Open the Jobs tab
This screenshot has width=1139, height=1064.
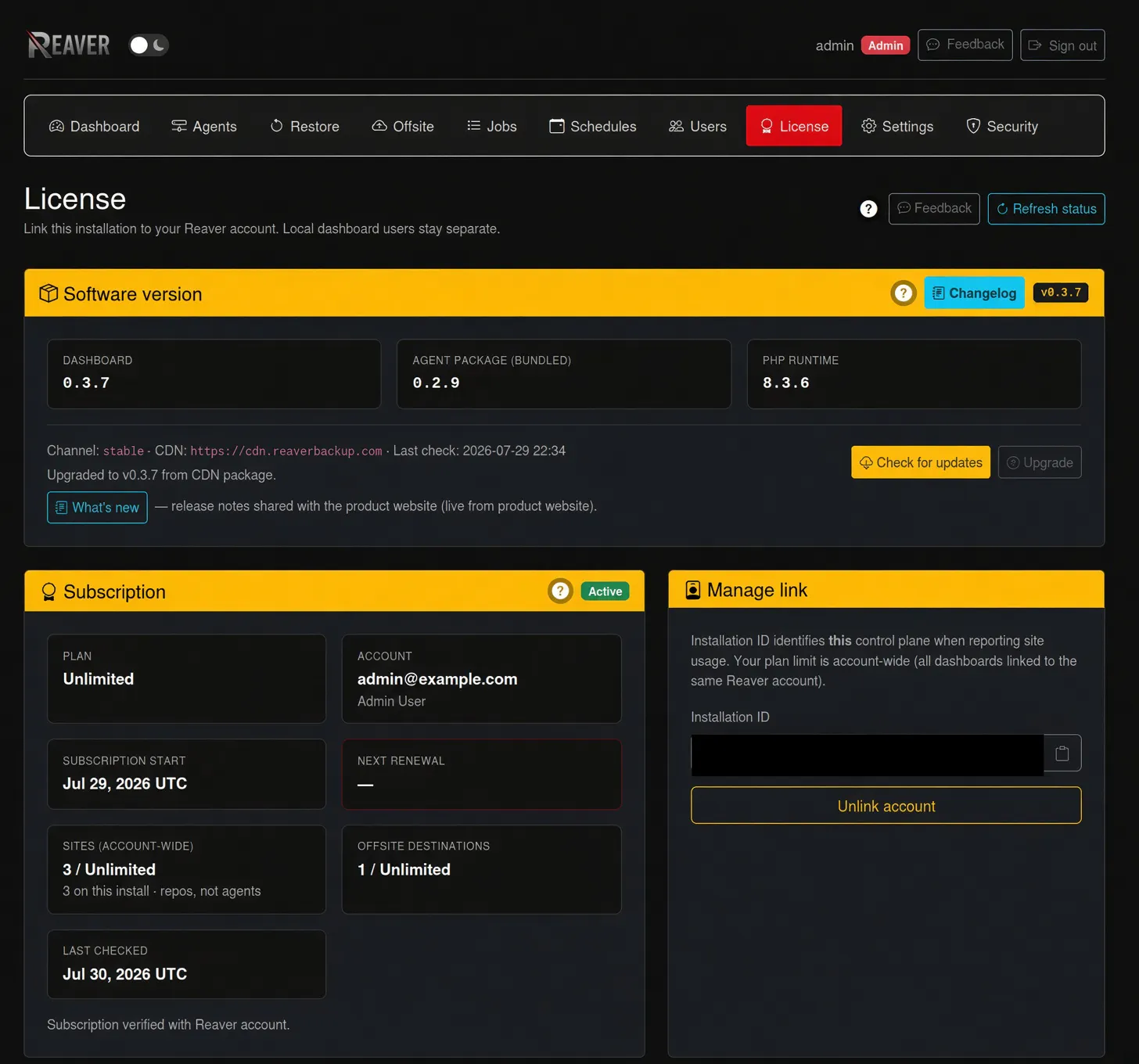click(491, 126)
